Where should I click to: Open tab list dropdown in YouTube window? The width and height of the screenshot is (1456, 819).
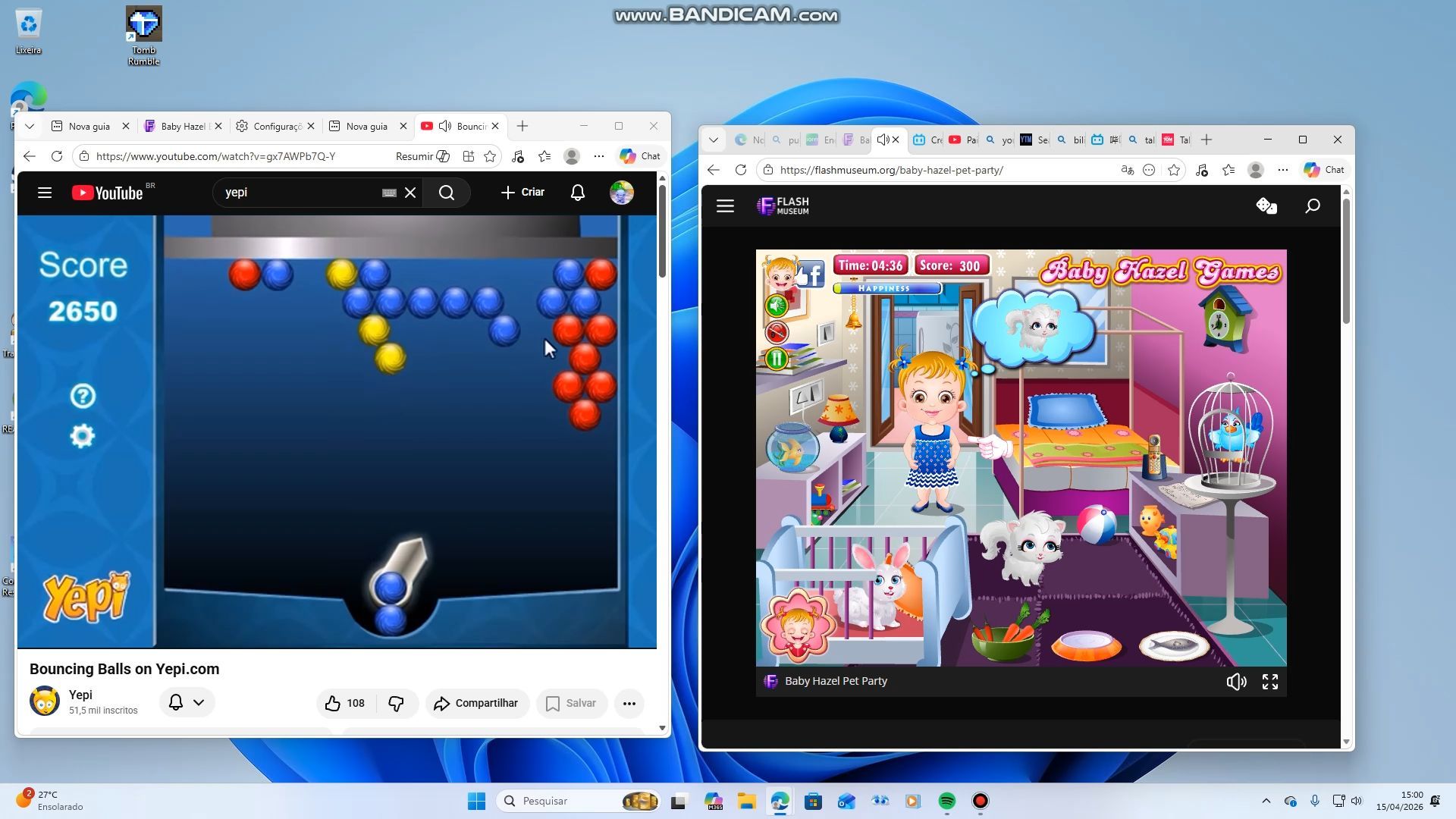(30, 126)
